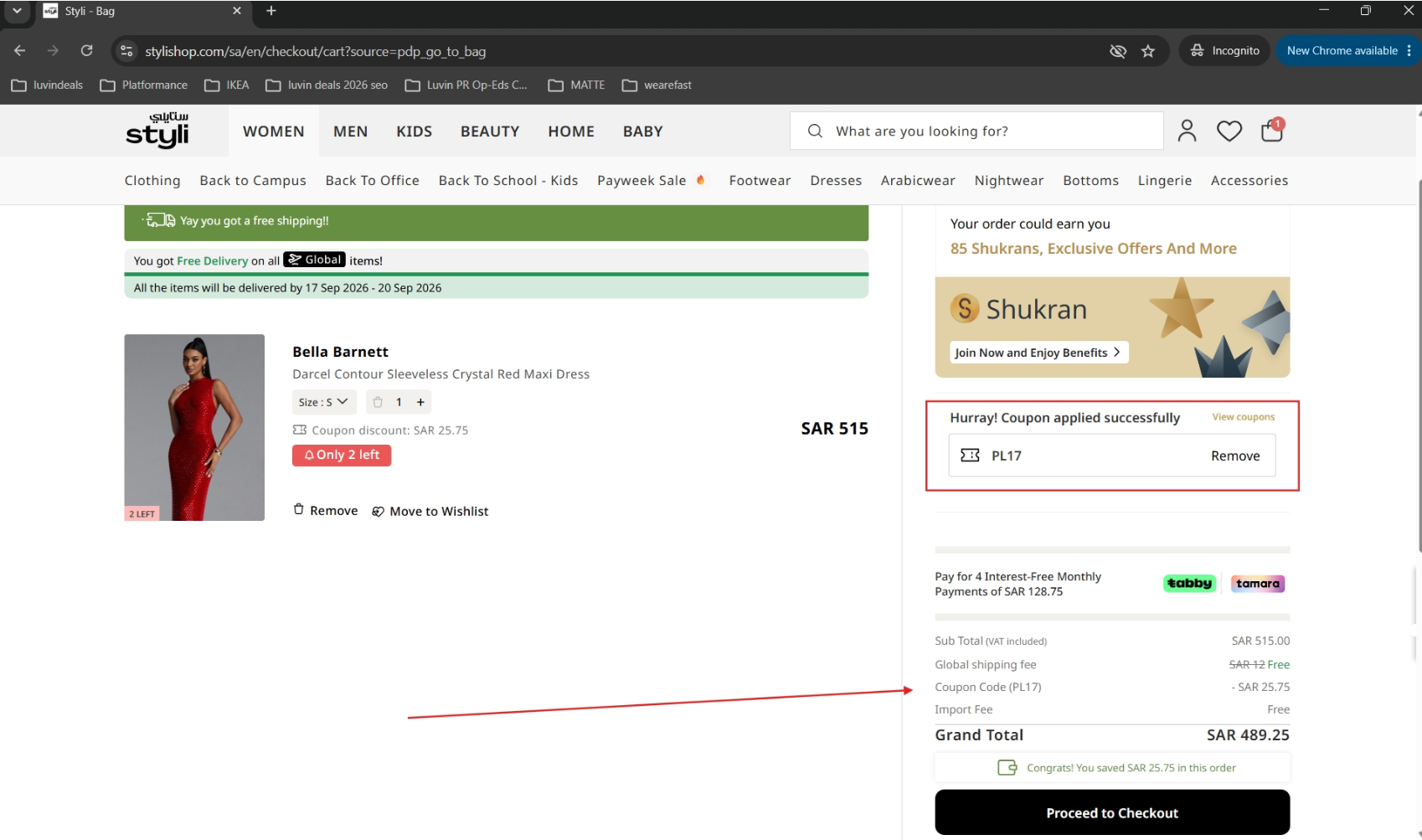This screenshot has width=1422, height=840.
Task: Open the HOME tab
Action: coord(571,131)
